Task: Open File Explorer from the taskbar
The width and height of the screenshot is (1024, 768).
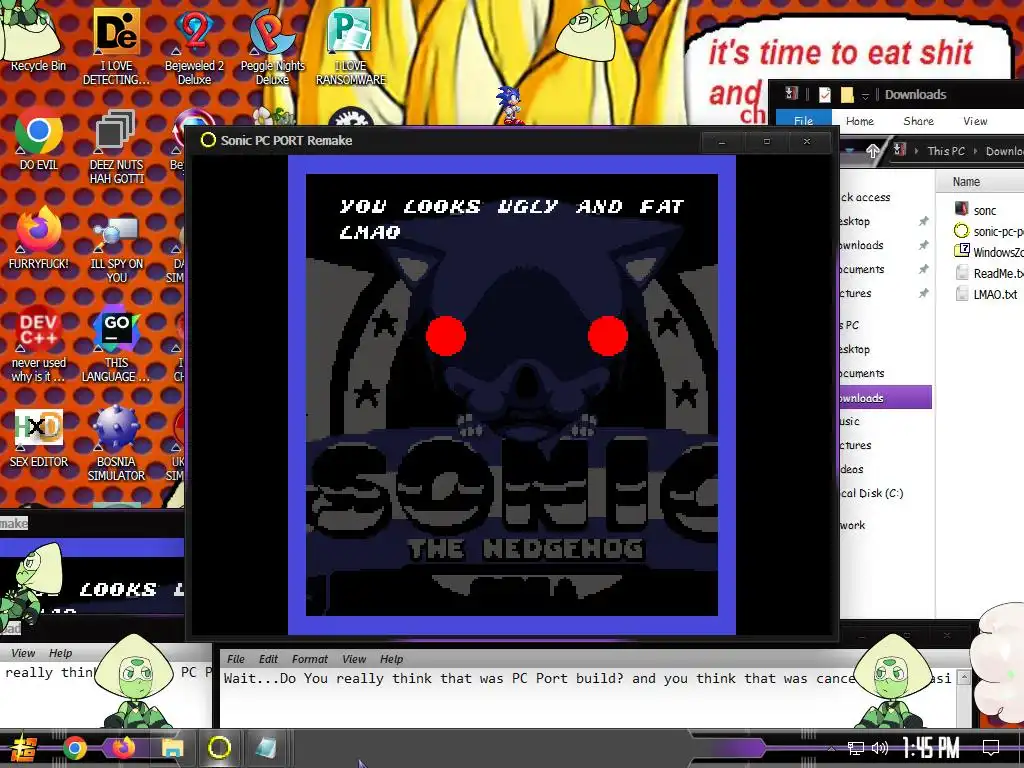Action: point(172,748)
